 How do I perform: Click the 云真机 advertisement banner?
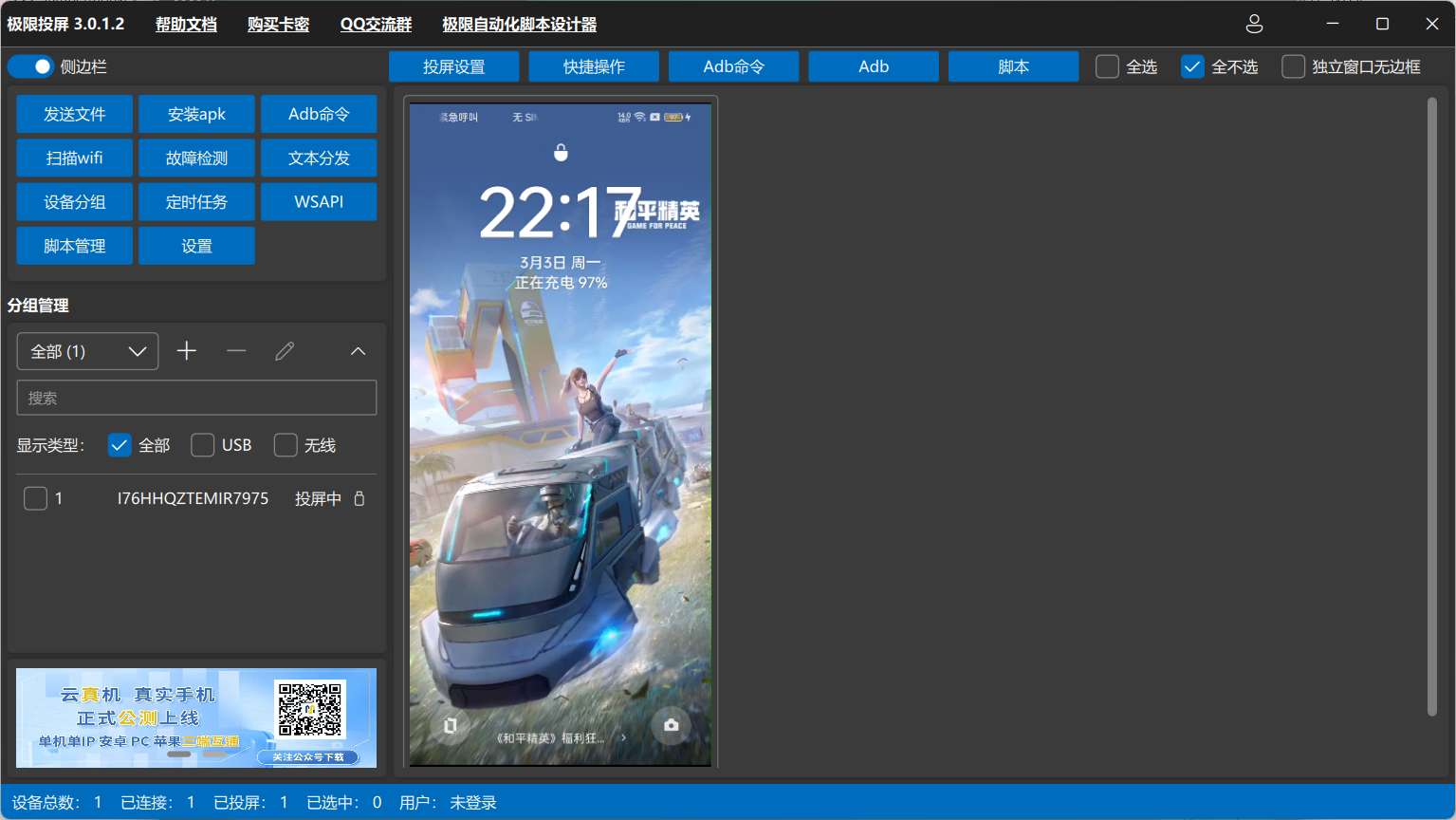(196, 717)
